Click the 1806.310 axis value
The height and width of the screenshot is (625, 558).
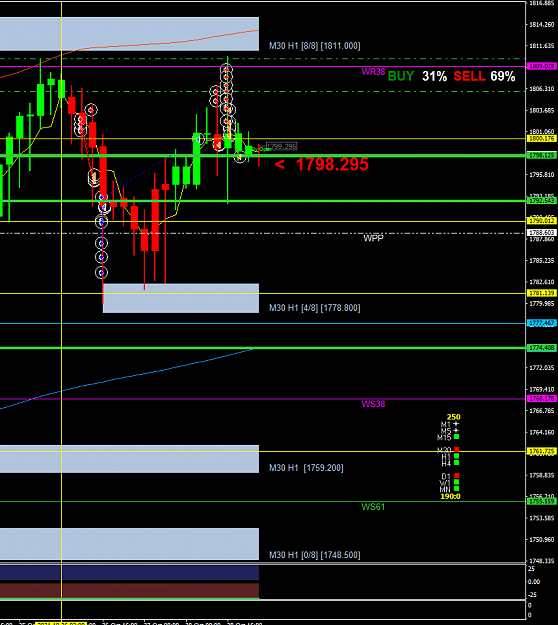coord(541,89)
